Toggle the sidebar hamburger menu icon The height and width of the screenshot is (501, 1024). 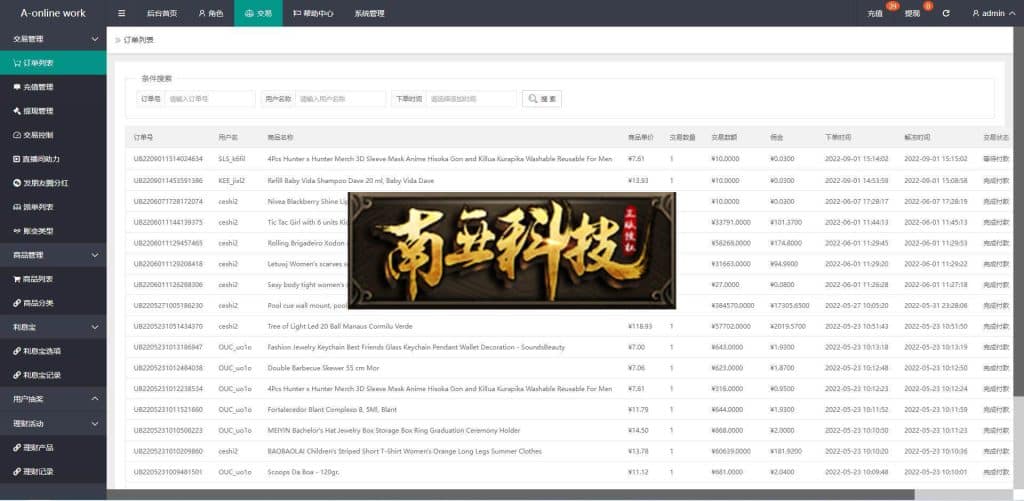[x=122, y=13]
